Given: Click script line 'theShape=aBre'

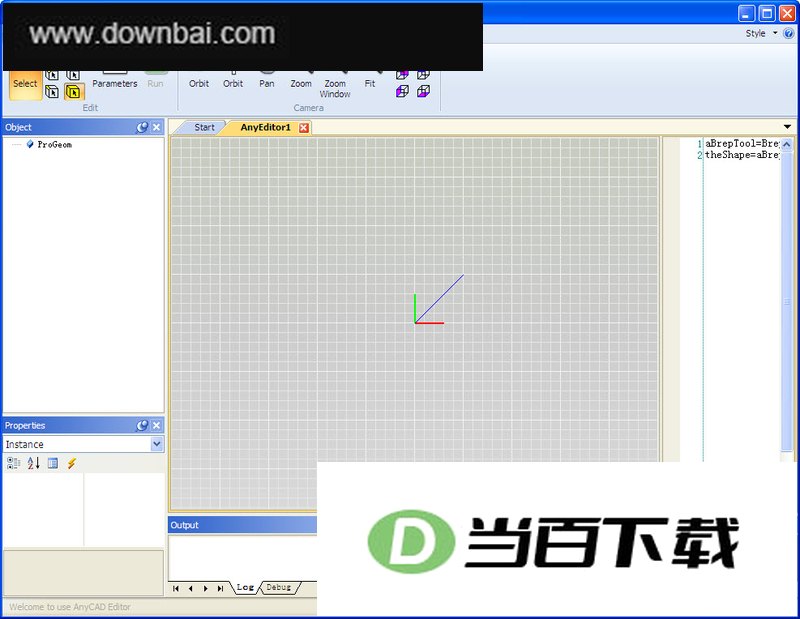Looking at the screenshot, I should pos(742,155).
